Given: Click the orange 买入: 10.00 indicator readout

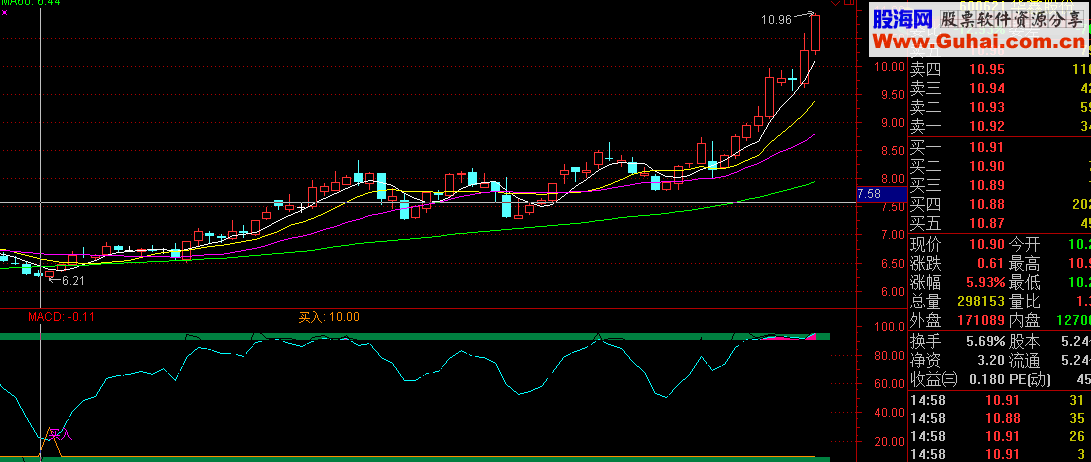Looking at the screenshot, I should (x=329, y=317).
